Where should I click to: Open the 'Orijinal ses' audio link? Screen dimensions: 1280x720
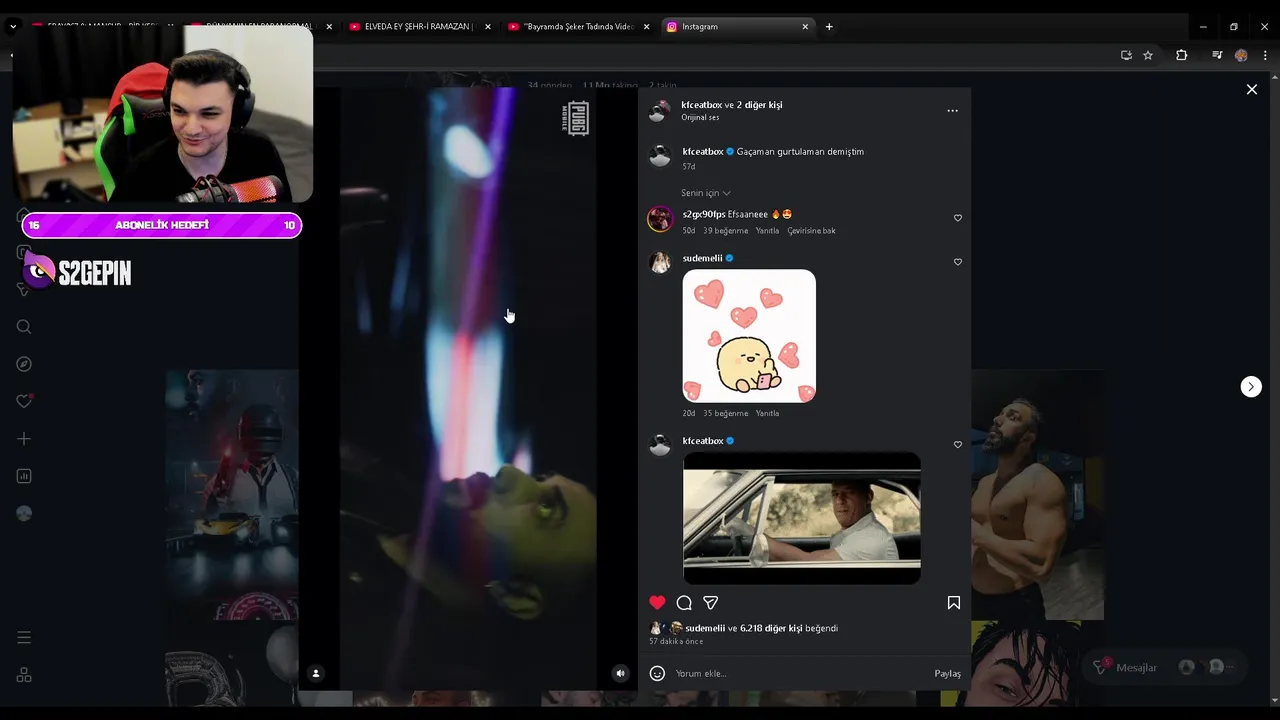(700, 118)
